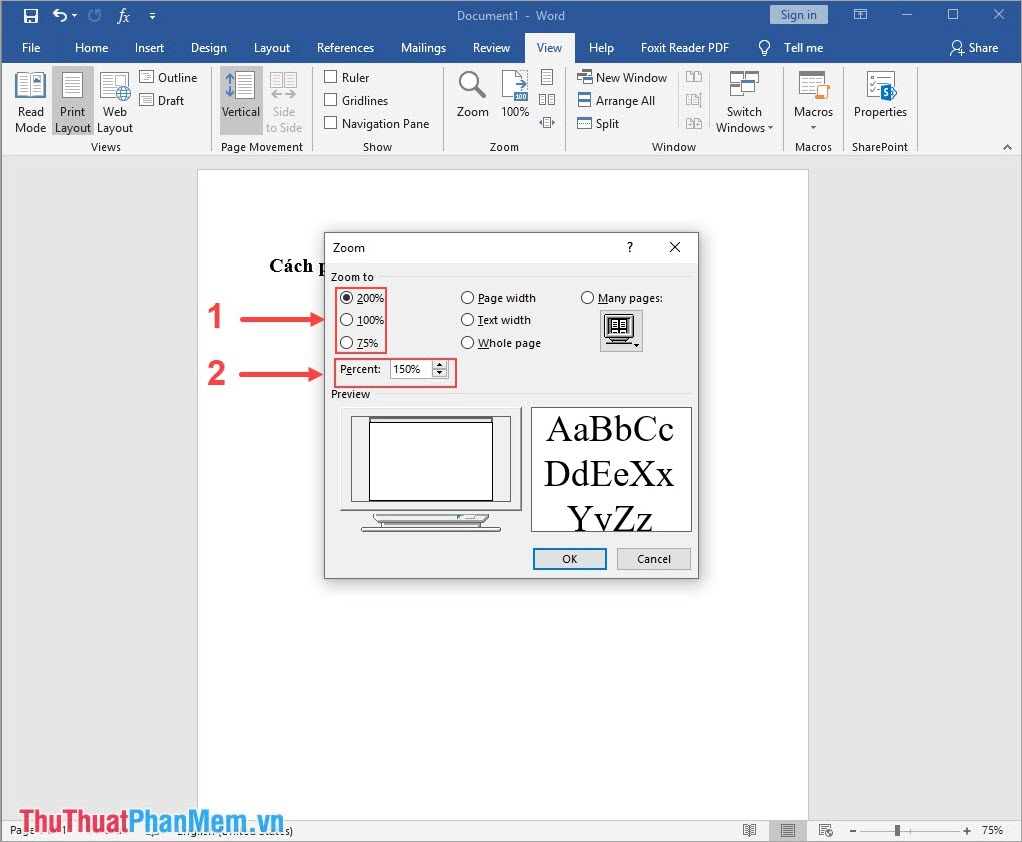This screenshot has width=1022, height=842.
Task: Open the Macros dropdown
Action: point(813,103)
